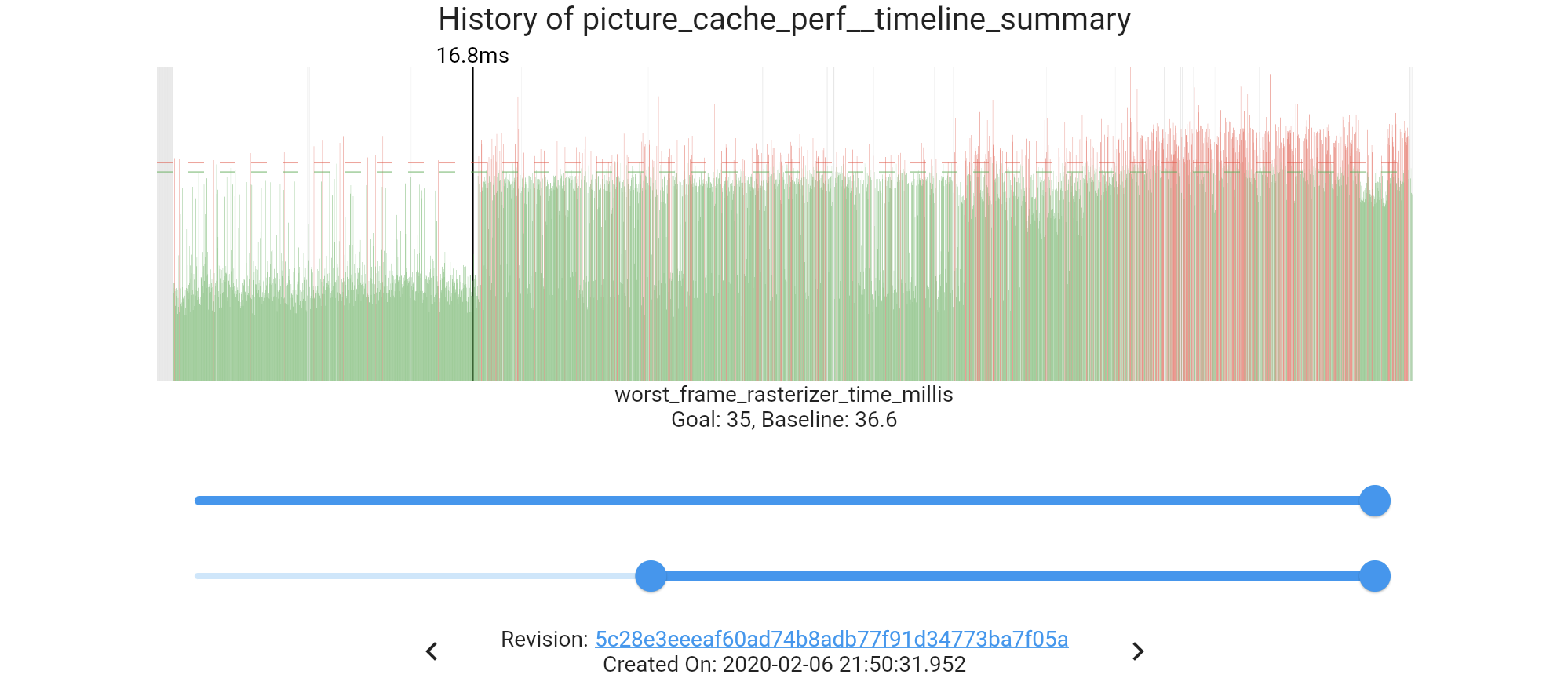Click the Goal: 35, Baseline: 36.6 text
This screenshot has height=689, width=1568.
[x=783, y=420]
